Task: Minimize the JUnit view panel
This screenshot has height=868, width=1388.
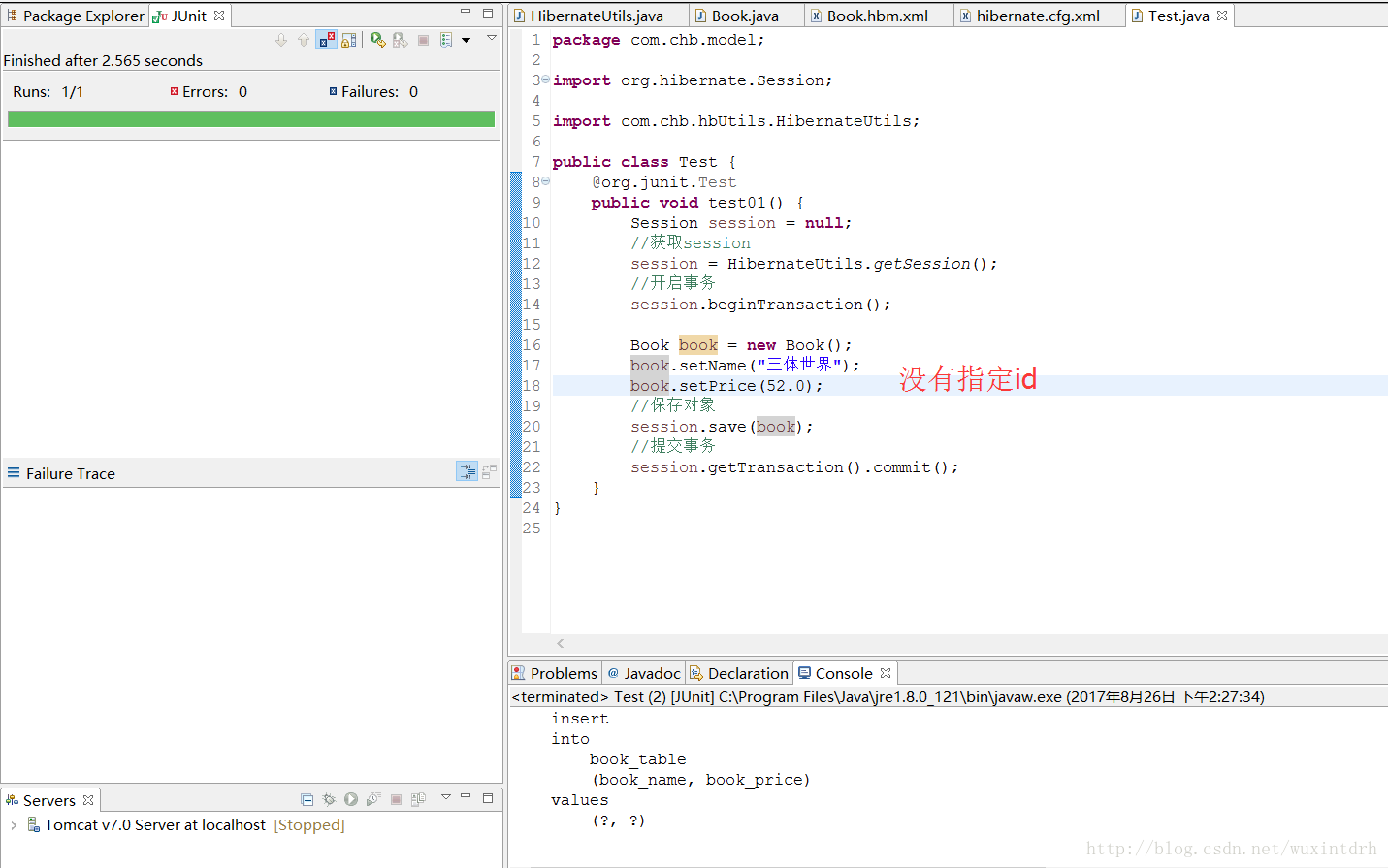Action: 466,13
